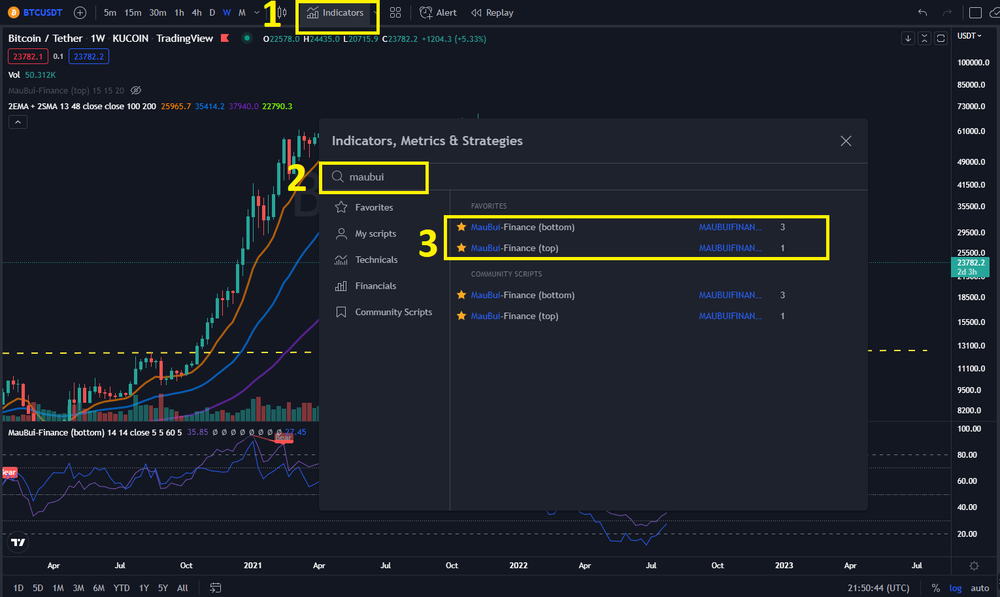1000x597 pixels.
Task: Close the Indicators dialog with X
Action: click(846, 141)
